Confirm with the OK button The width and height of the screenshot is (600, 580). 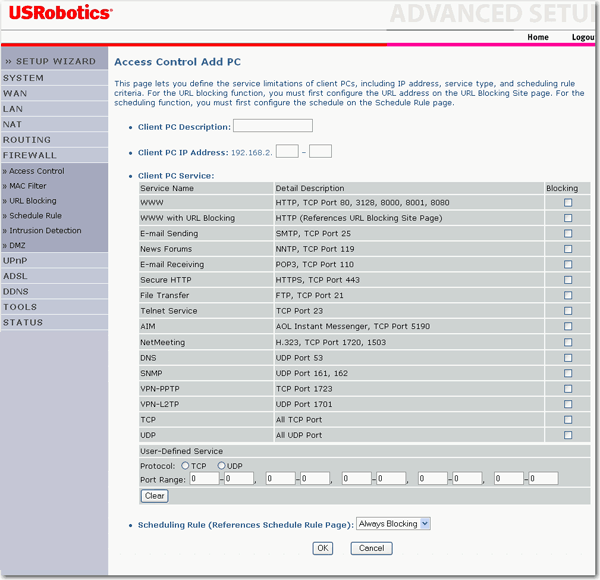click(x=323, y=548)
